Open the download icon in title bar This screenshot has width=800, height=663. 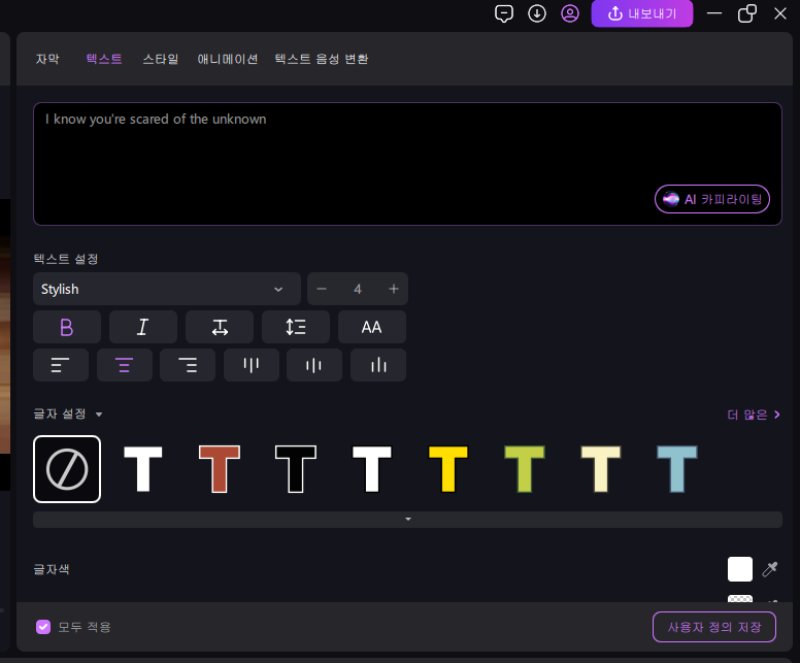(x=537, y=13)
